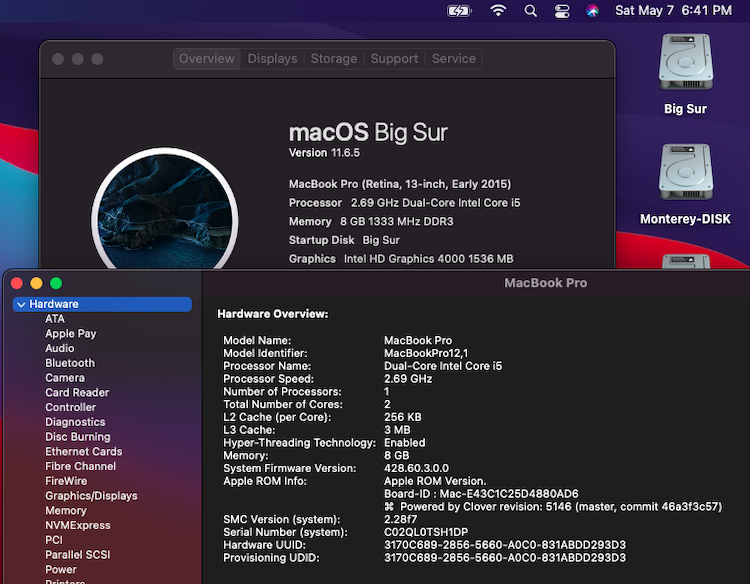Switch to Service tab in About This Mac

pos(453,59)
